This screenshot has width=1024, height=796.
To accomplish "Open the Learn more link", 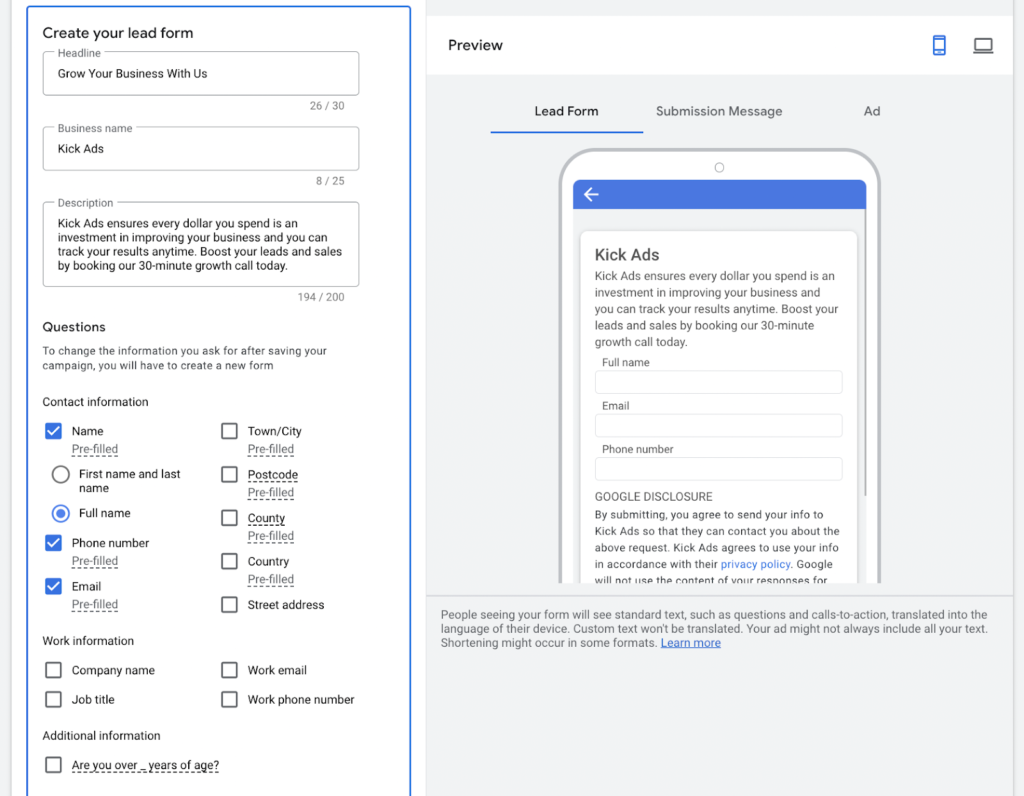I will (690, 643).
